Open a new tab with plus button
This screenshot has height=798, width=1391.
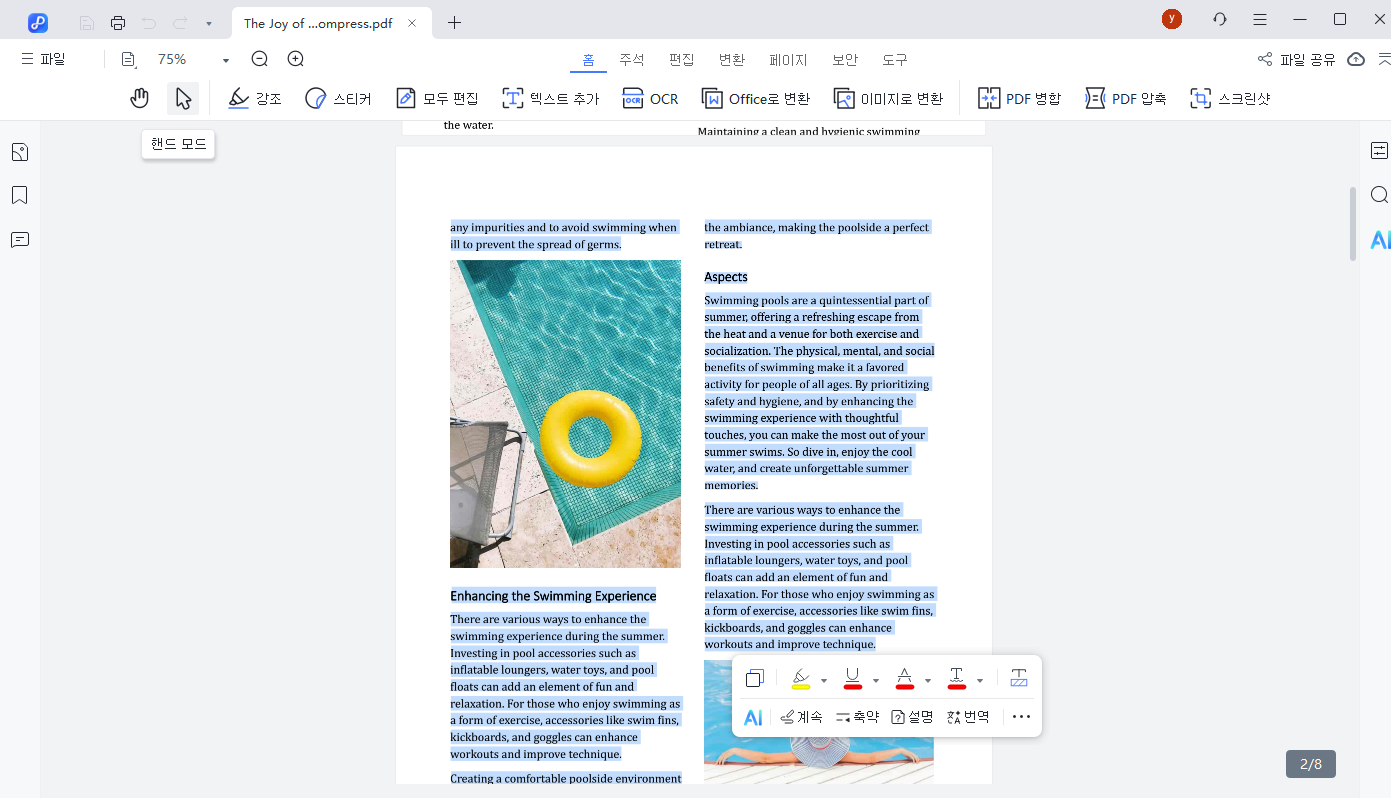(x=455, y=22)
